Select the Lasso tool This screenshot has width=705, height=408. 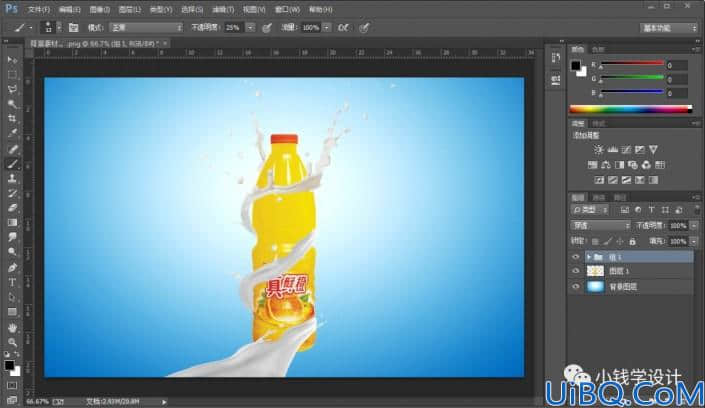click(x=12, y=89)
